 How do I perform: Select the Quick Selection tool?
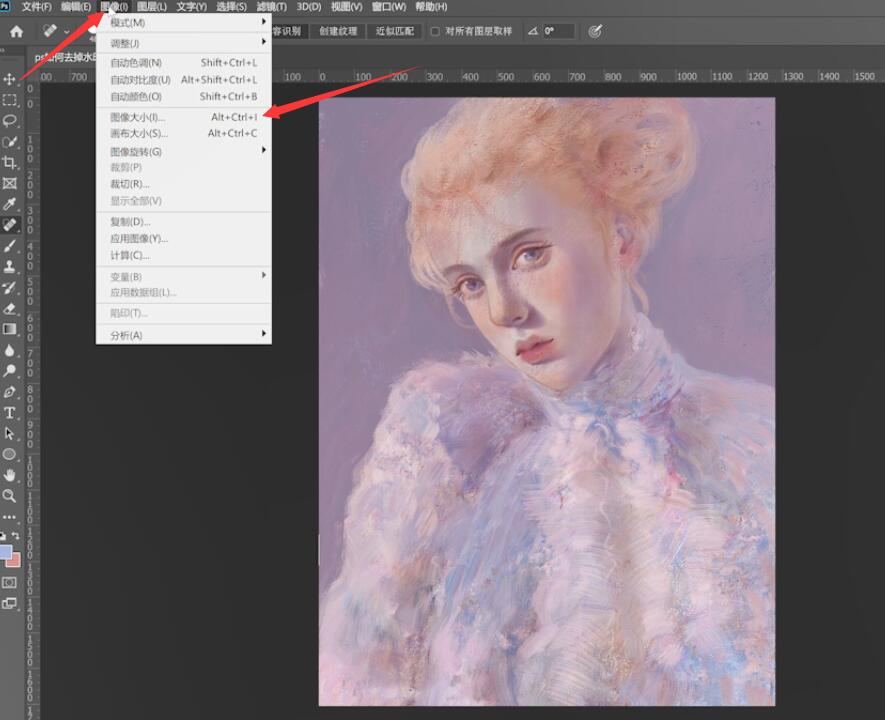(x=10, y=142)
